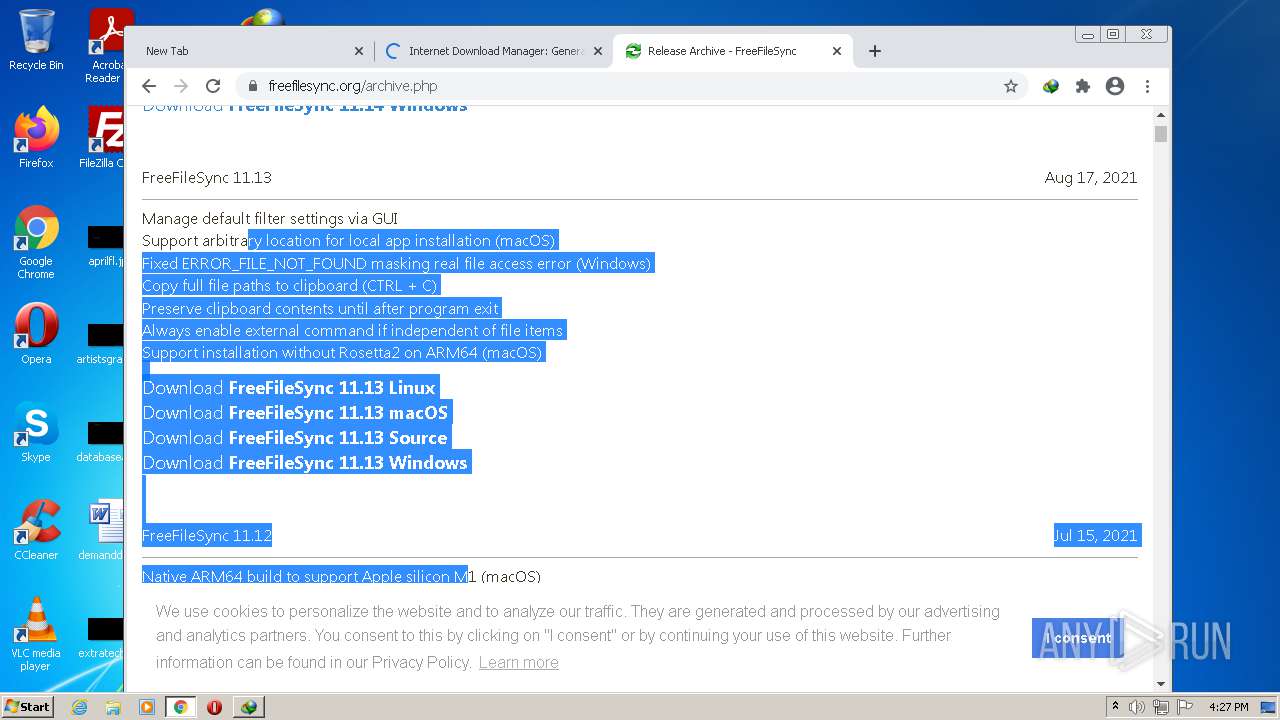Image resolution: width=1280 pixels, height=720 pixels.
Task: Download FreeFileSync 11.13 macOS
Action: [295, 413]
